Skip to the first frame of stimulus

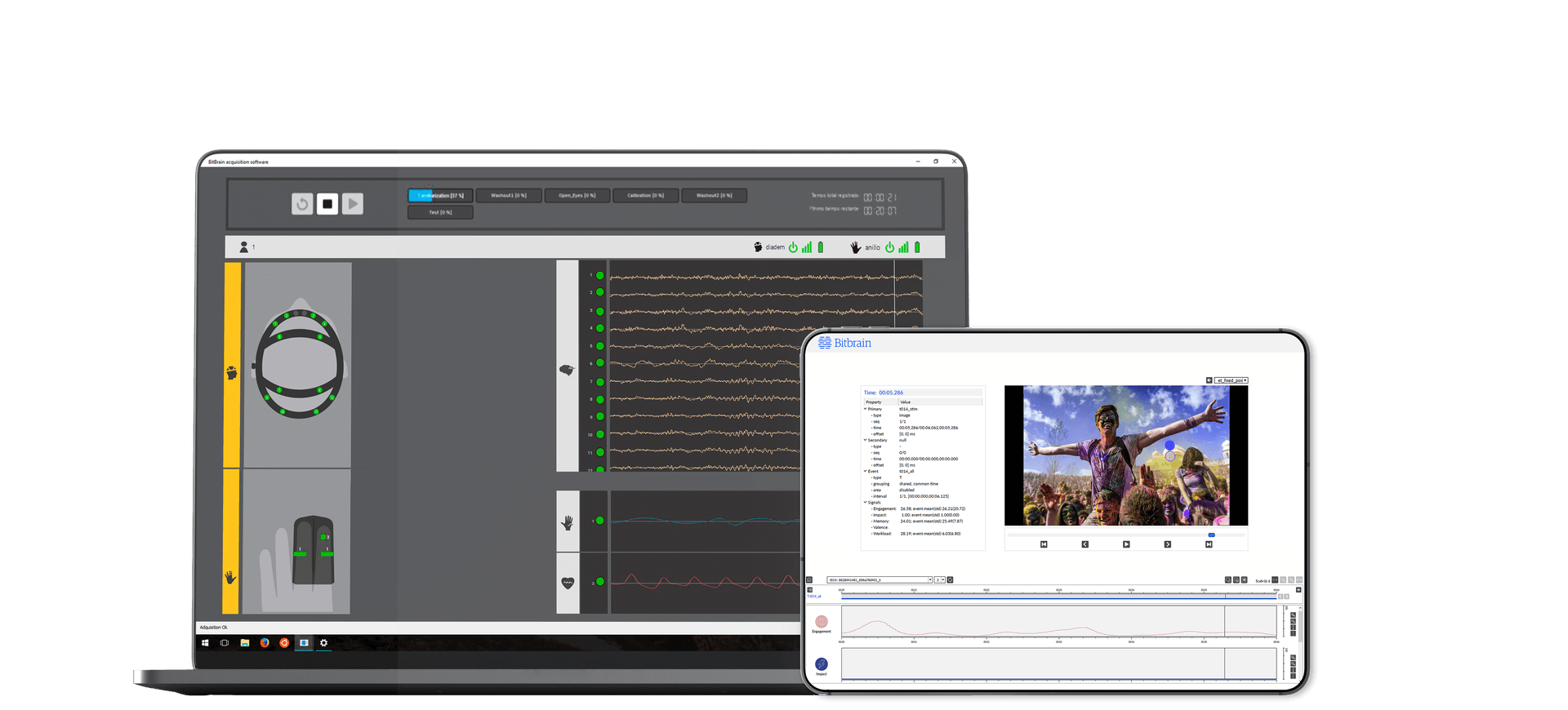pyautogui.click(x=1044, y=544)
